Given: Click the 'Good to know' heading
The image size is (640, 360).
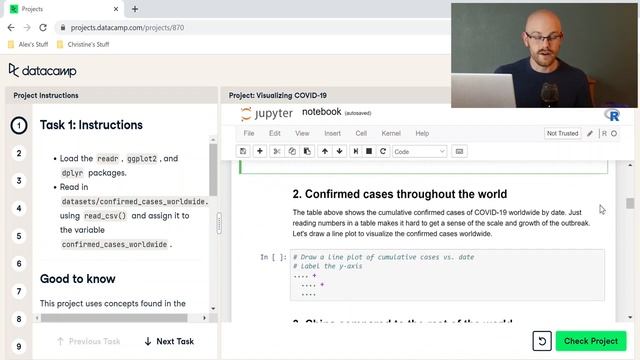Looking at the screenshot, I should click(x=78, y=279).
